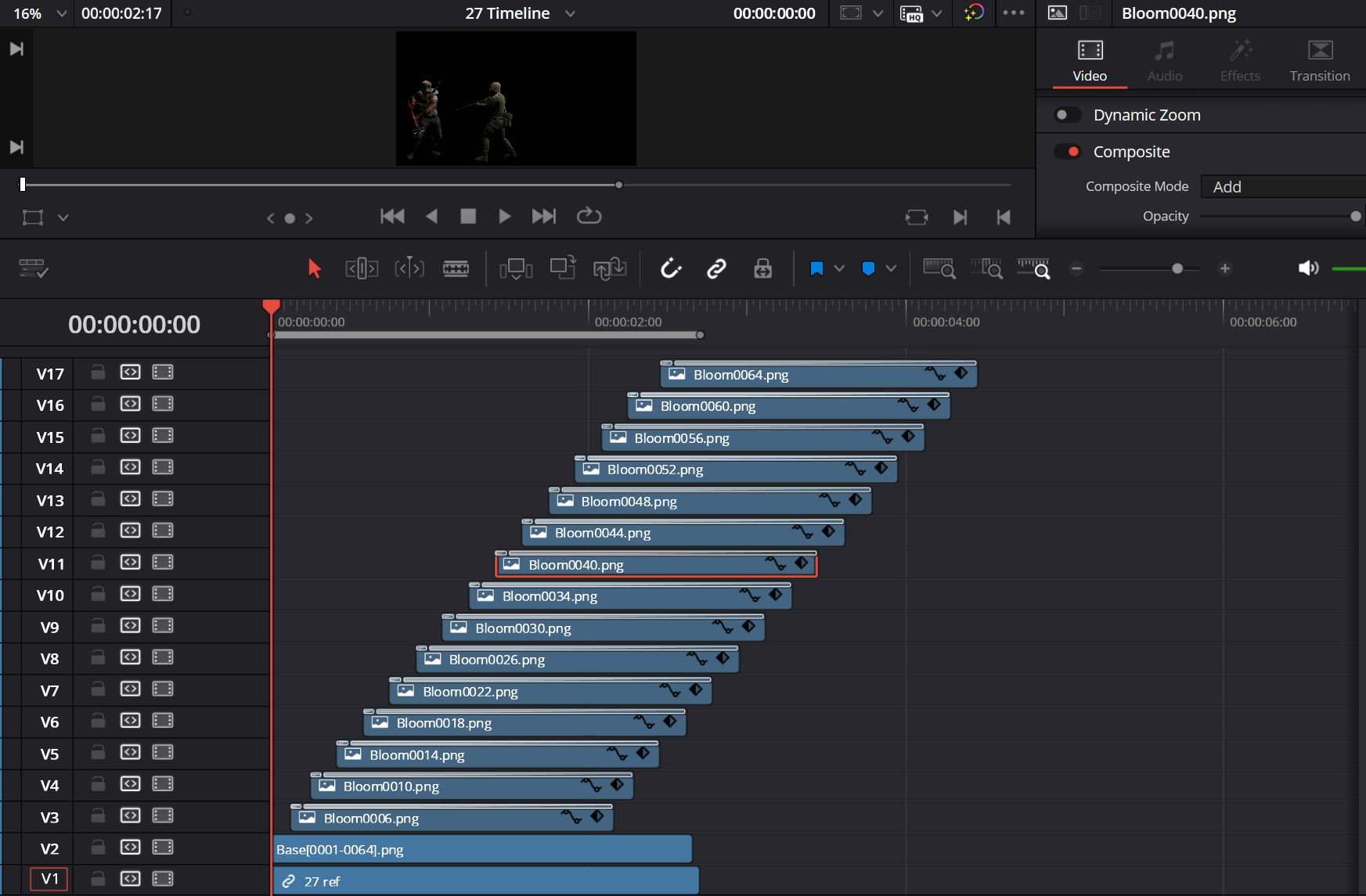Open the Audio tab in the Inspector

tap(1164, 60)
